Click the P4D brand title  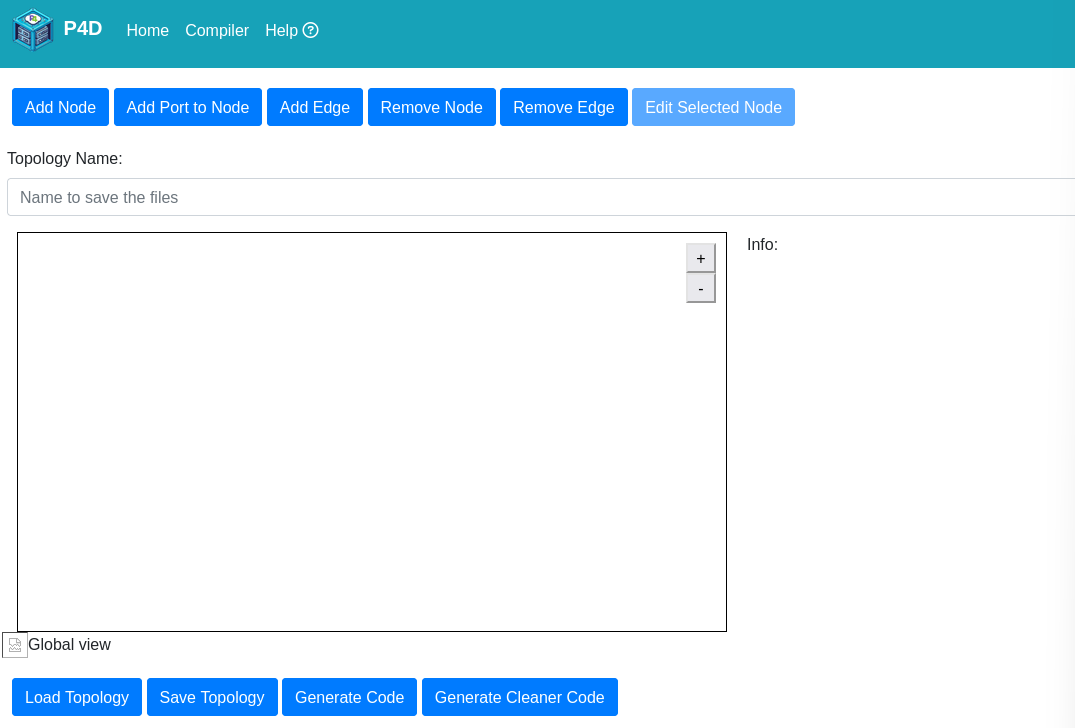tap(83, 29)
